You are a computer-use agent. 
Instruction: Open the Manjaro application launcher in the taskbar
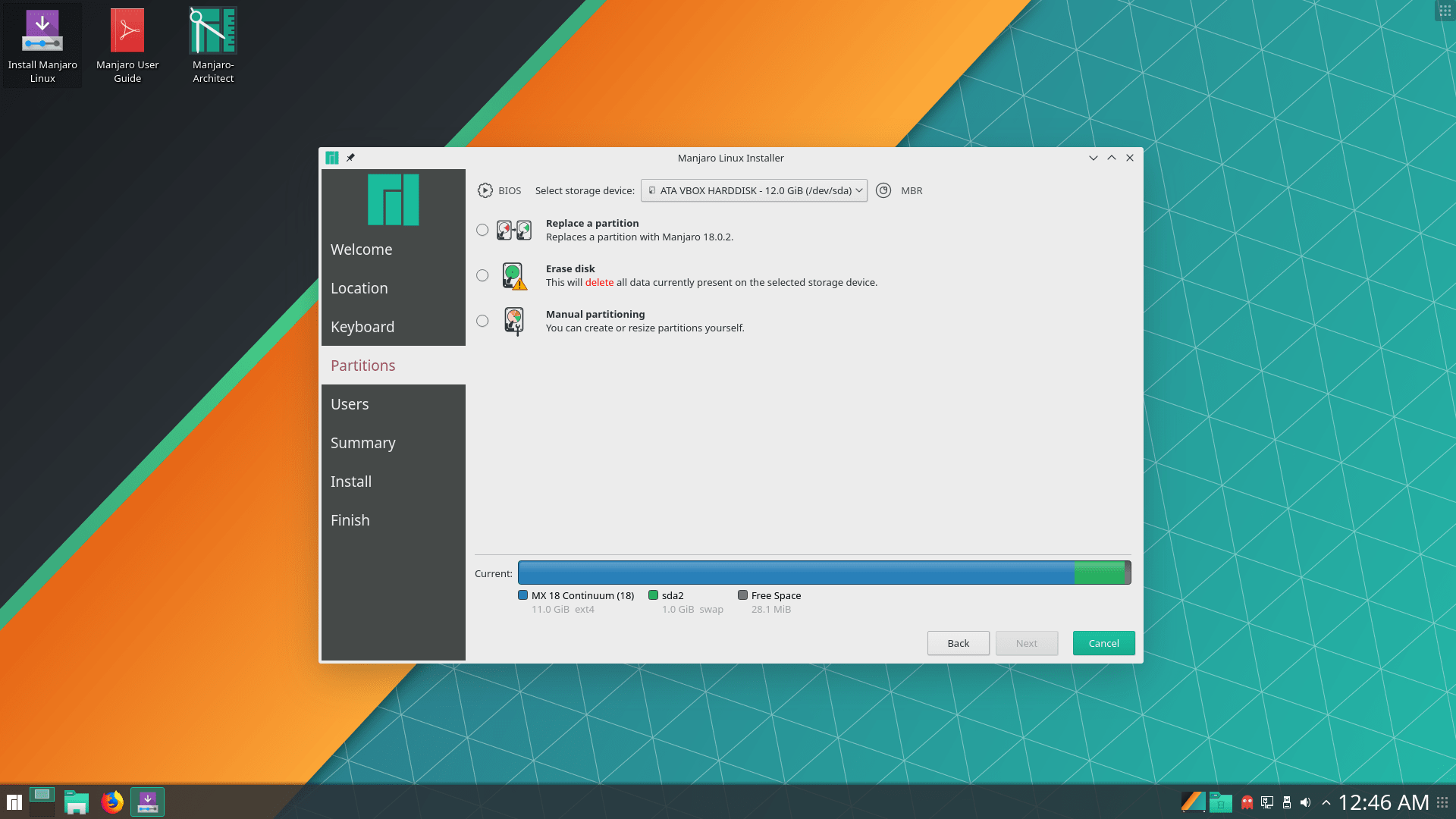(x=14, y=802)
